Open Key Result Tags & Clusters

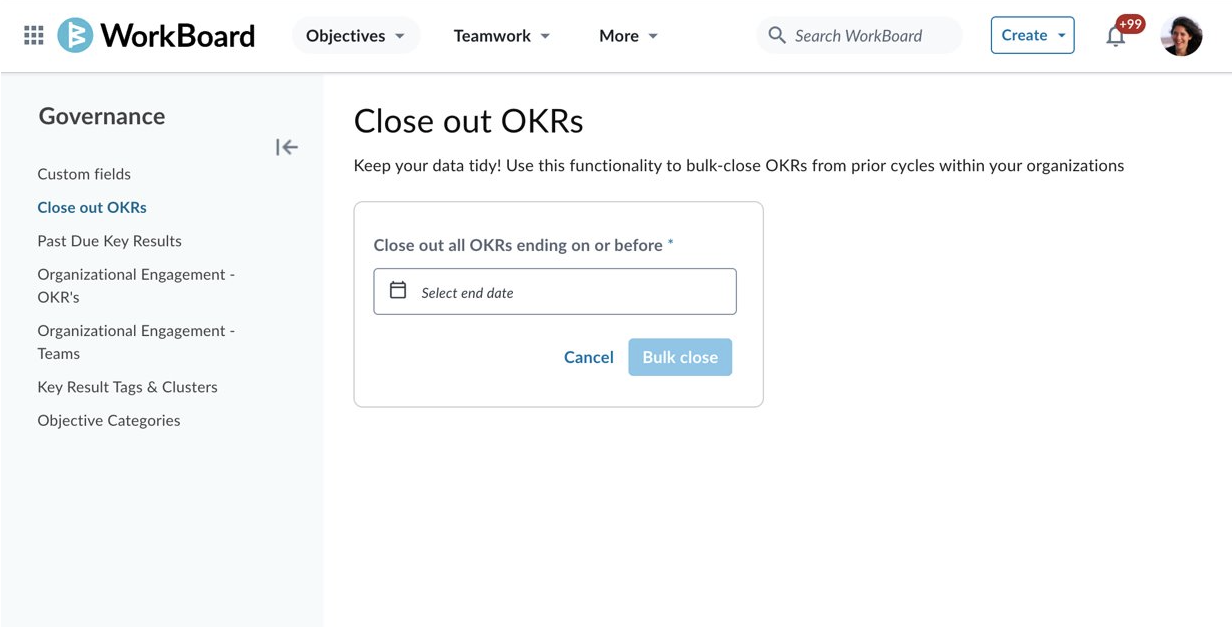click(127, 387)
